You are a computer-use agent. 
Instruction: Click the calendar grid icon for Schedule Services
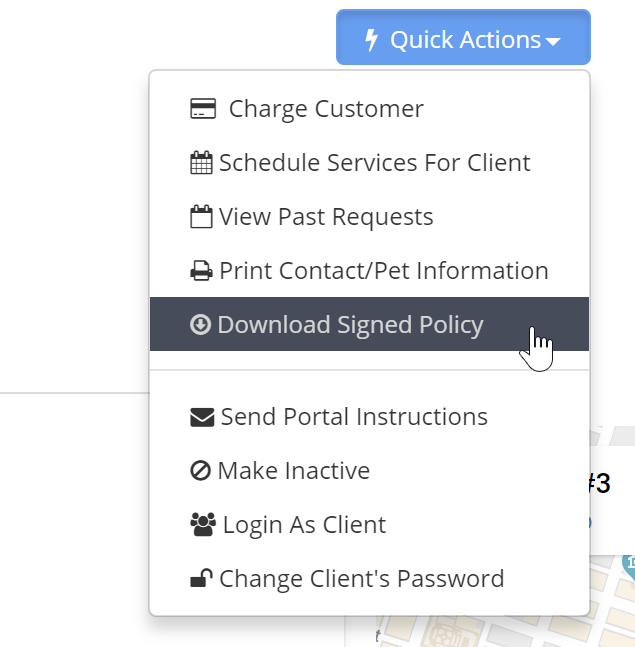(x=201, y=163)
